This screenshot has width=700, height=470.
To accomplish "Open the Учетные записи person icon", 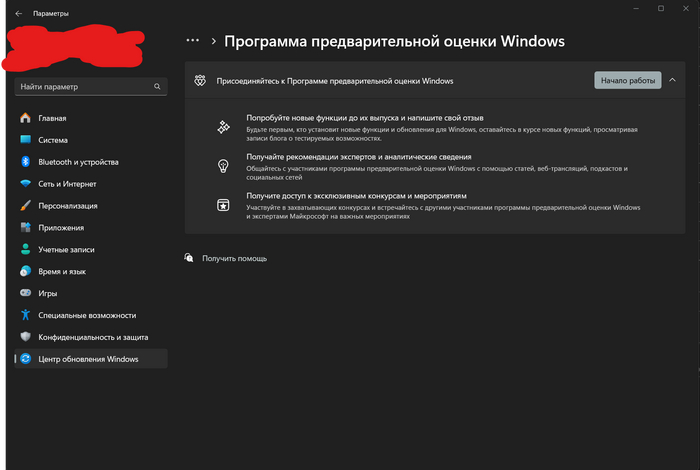I will tap(25, 249).
